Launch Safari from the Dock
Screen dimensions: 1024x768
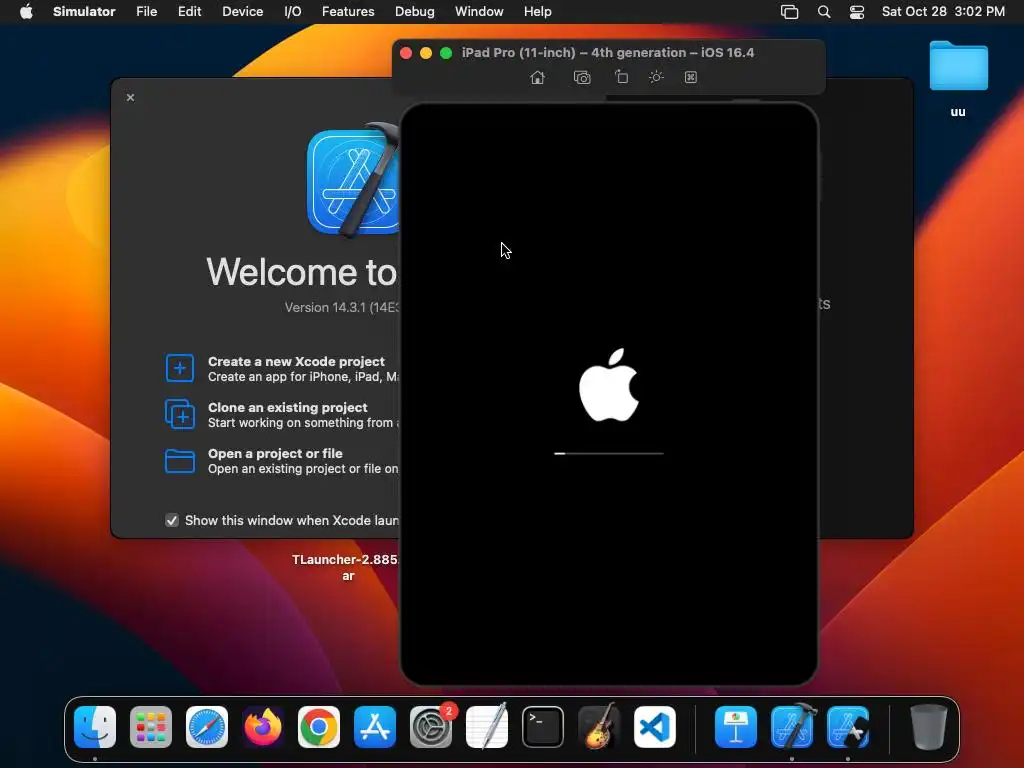click(207, 727)
